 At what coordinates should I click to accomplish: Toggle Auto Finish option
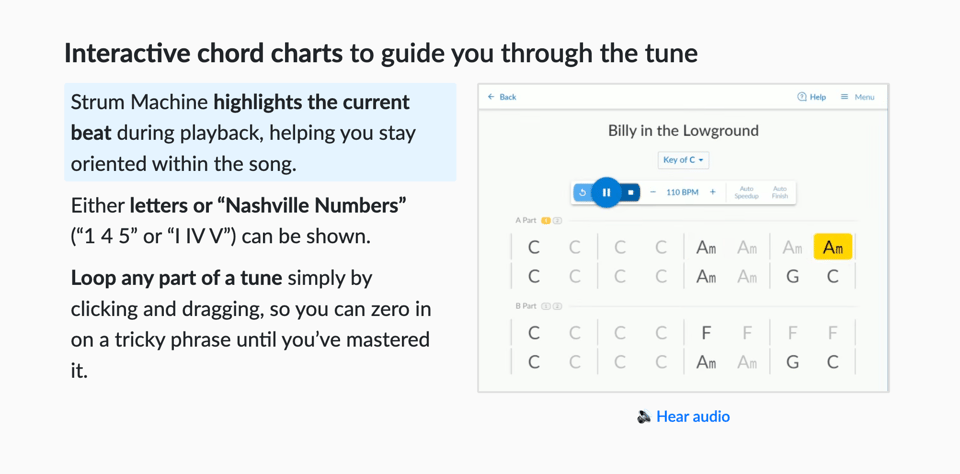[x=779, y=192]
